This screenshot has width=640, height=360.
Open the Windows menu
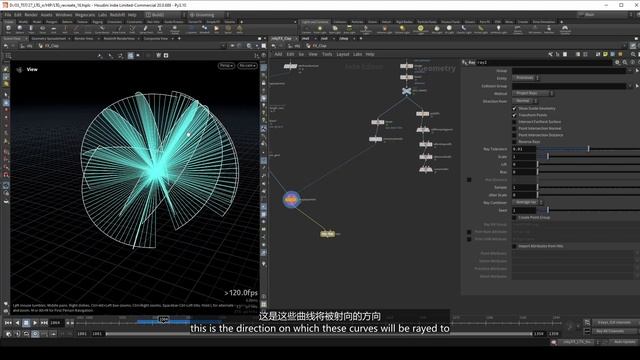(64, 15)
